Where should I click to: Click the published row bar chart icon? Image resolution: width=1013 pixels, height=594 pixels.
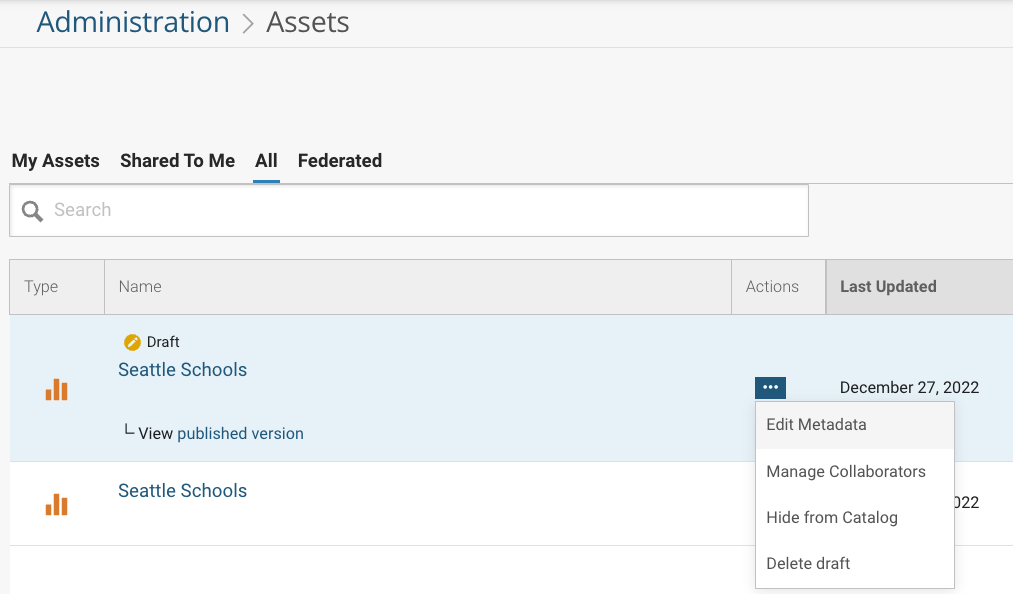coord(57,504)
